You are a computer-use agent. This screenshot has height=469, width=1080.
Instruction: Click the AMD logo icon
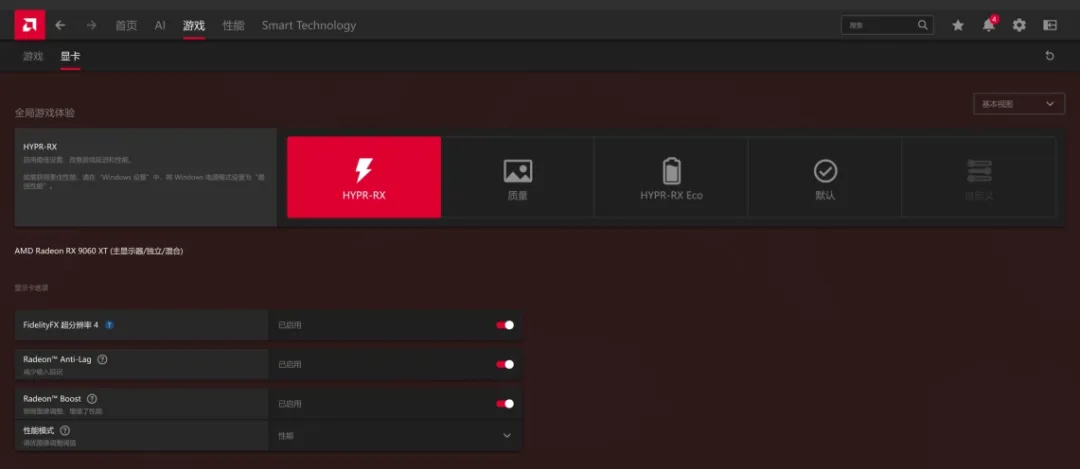[30, 25]
